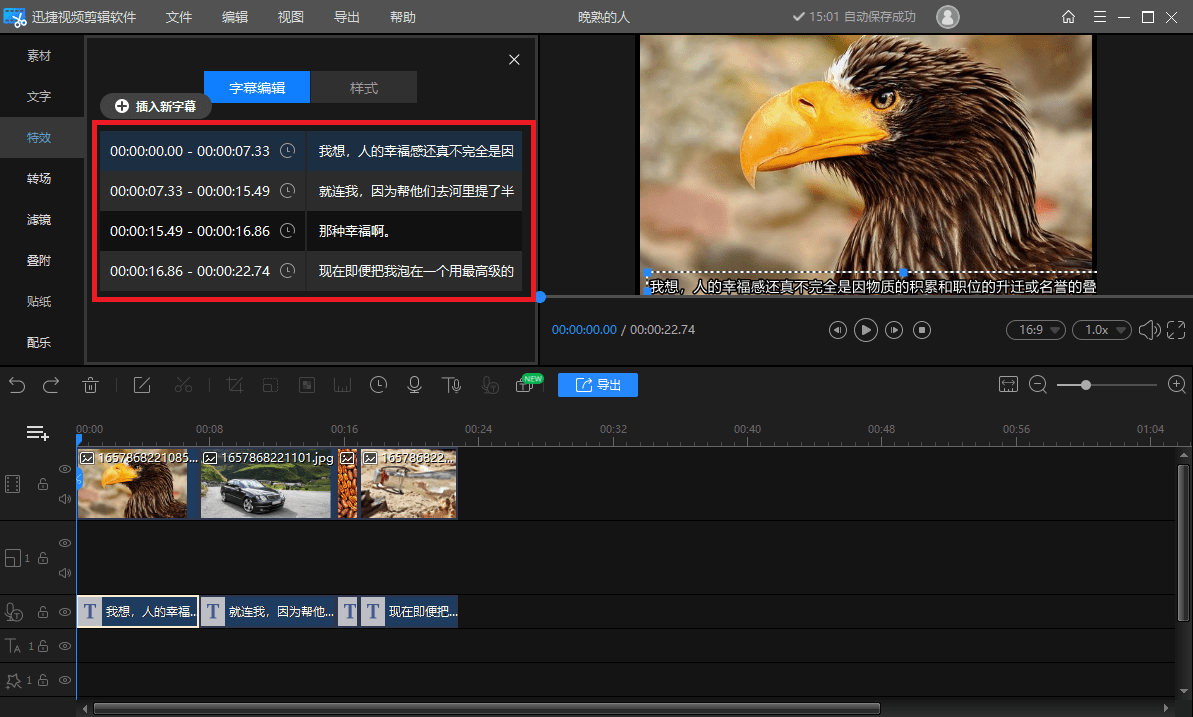Screen dimensions: 1193x717
Task: Click the timeline zoom slider handle
Action: pos(1086,385)
